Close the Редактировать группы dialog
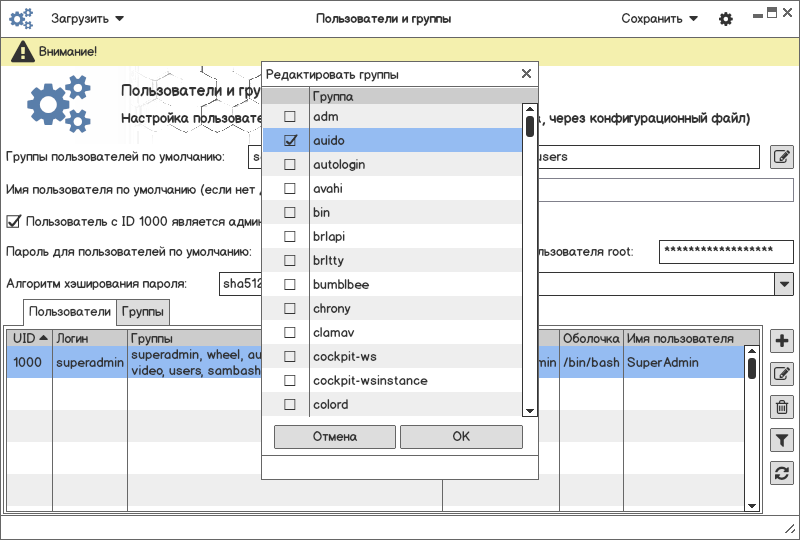Image resolution: width=800 pixels, height=540 pixels. click(x=526, y=74)
